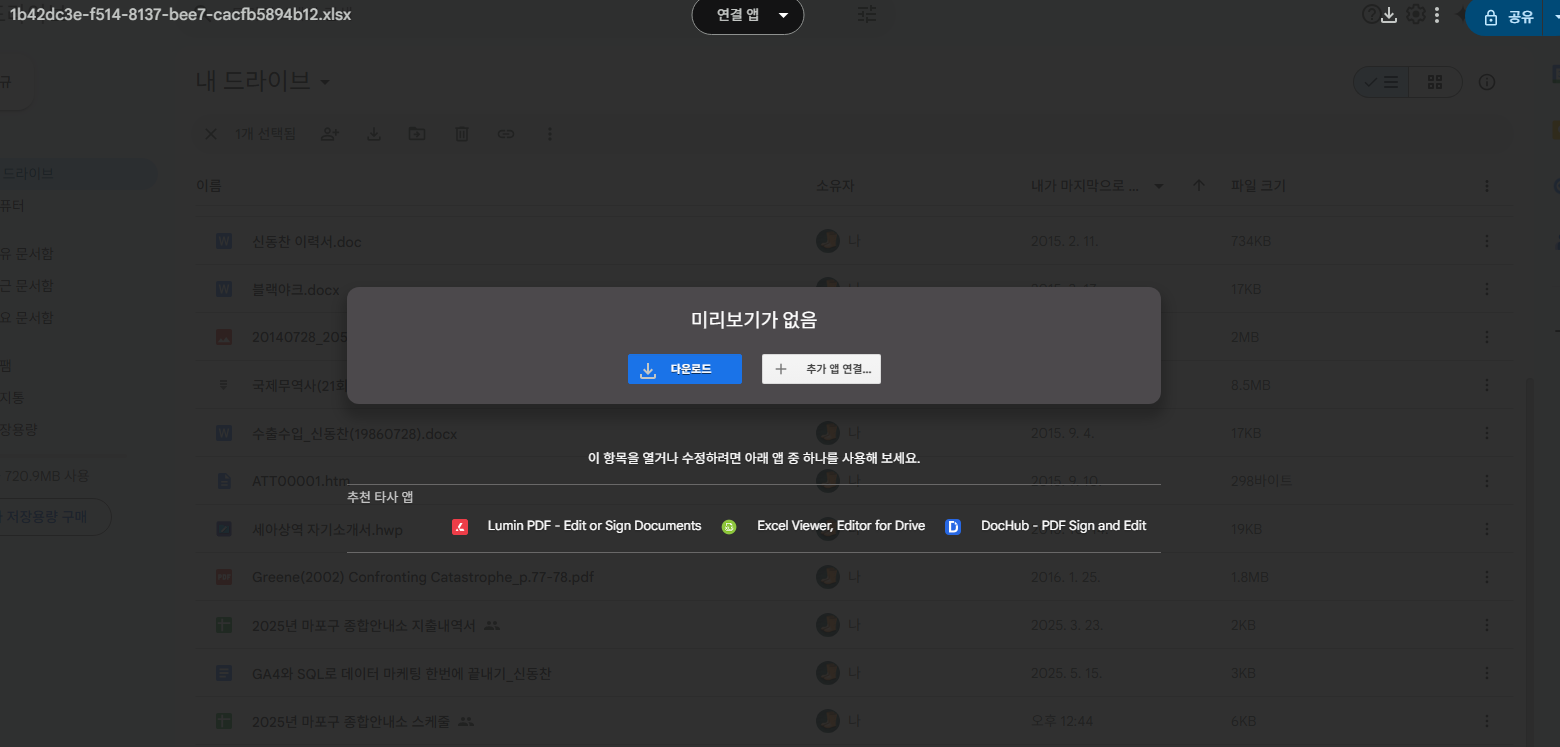Click the tune sliders icon in the top bar
Image resolution: width=1560 pixels, height=747 pixels.
point(867,15)
